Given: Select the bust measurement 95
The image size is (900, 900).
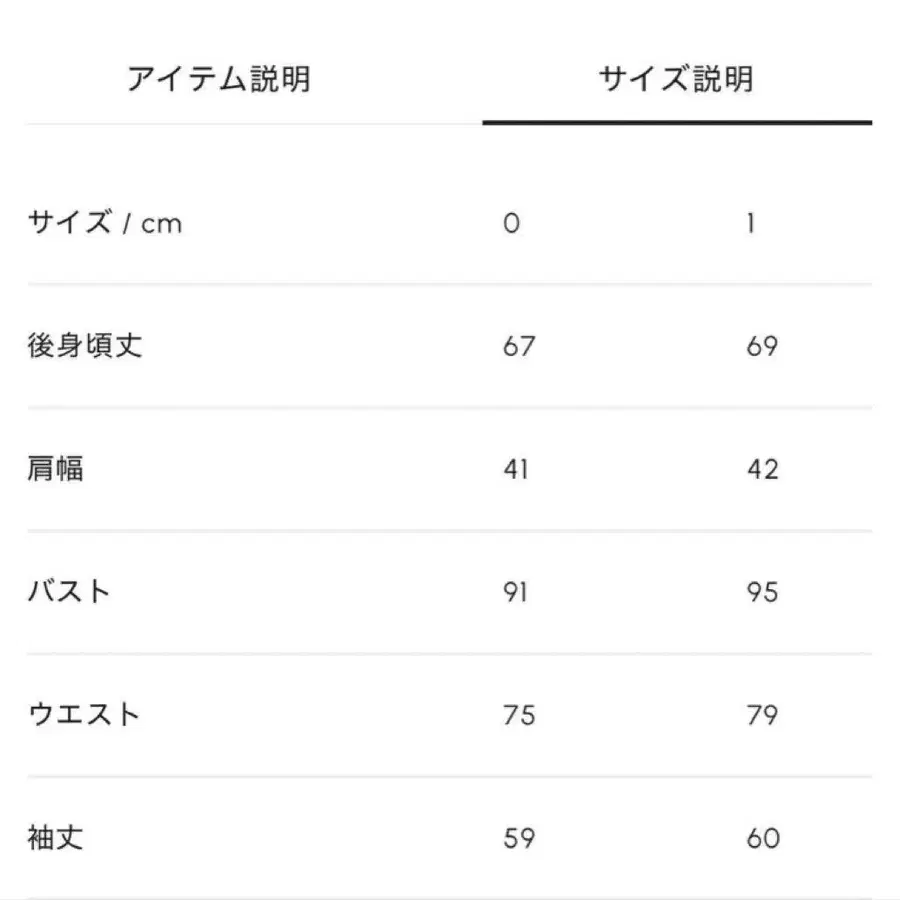Looking at the screenshot, I should coord(764,592).
